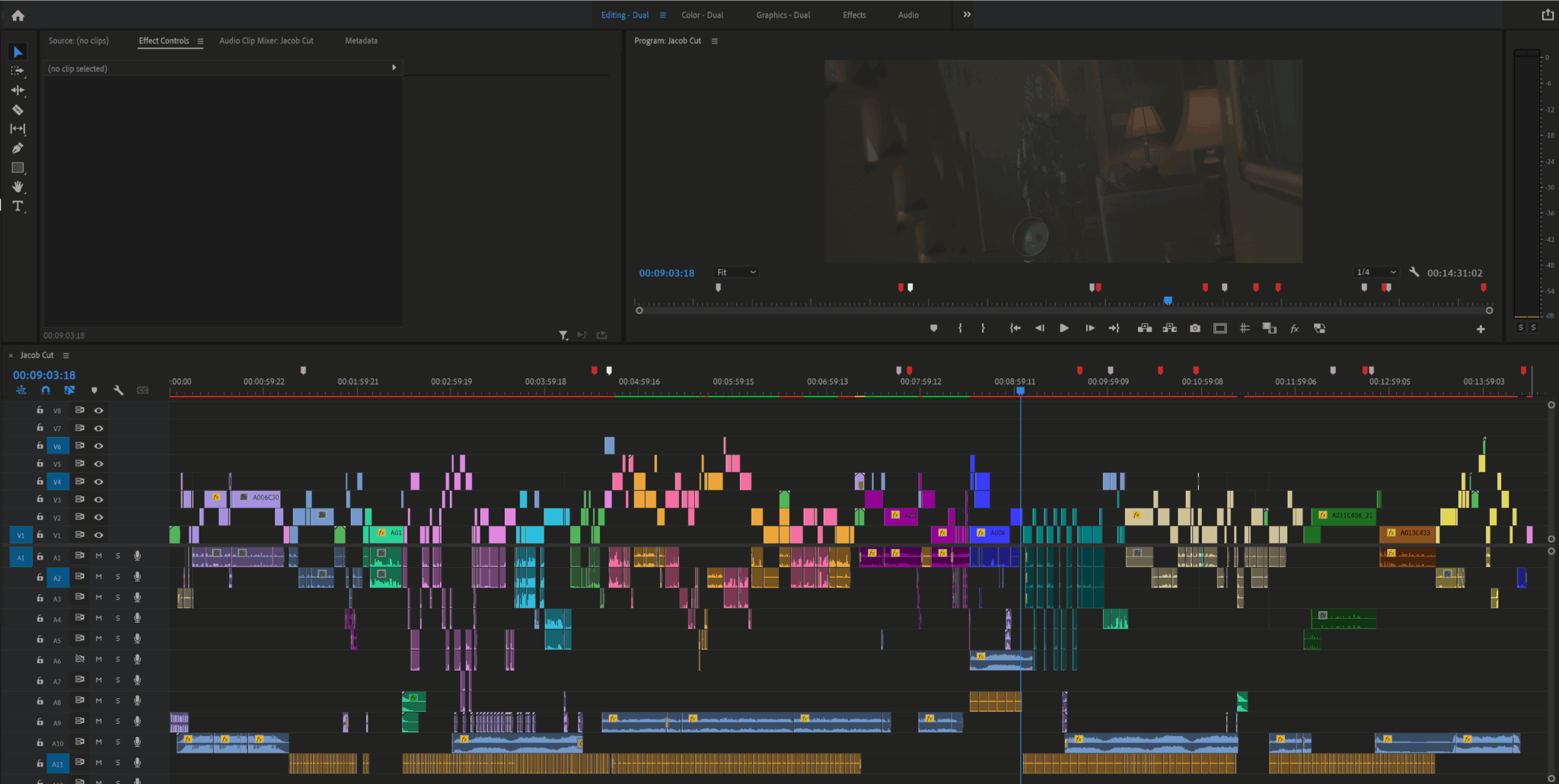Solo audio track A4
This screenshot has height=784, width=1559.
point(118,619)
